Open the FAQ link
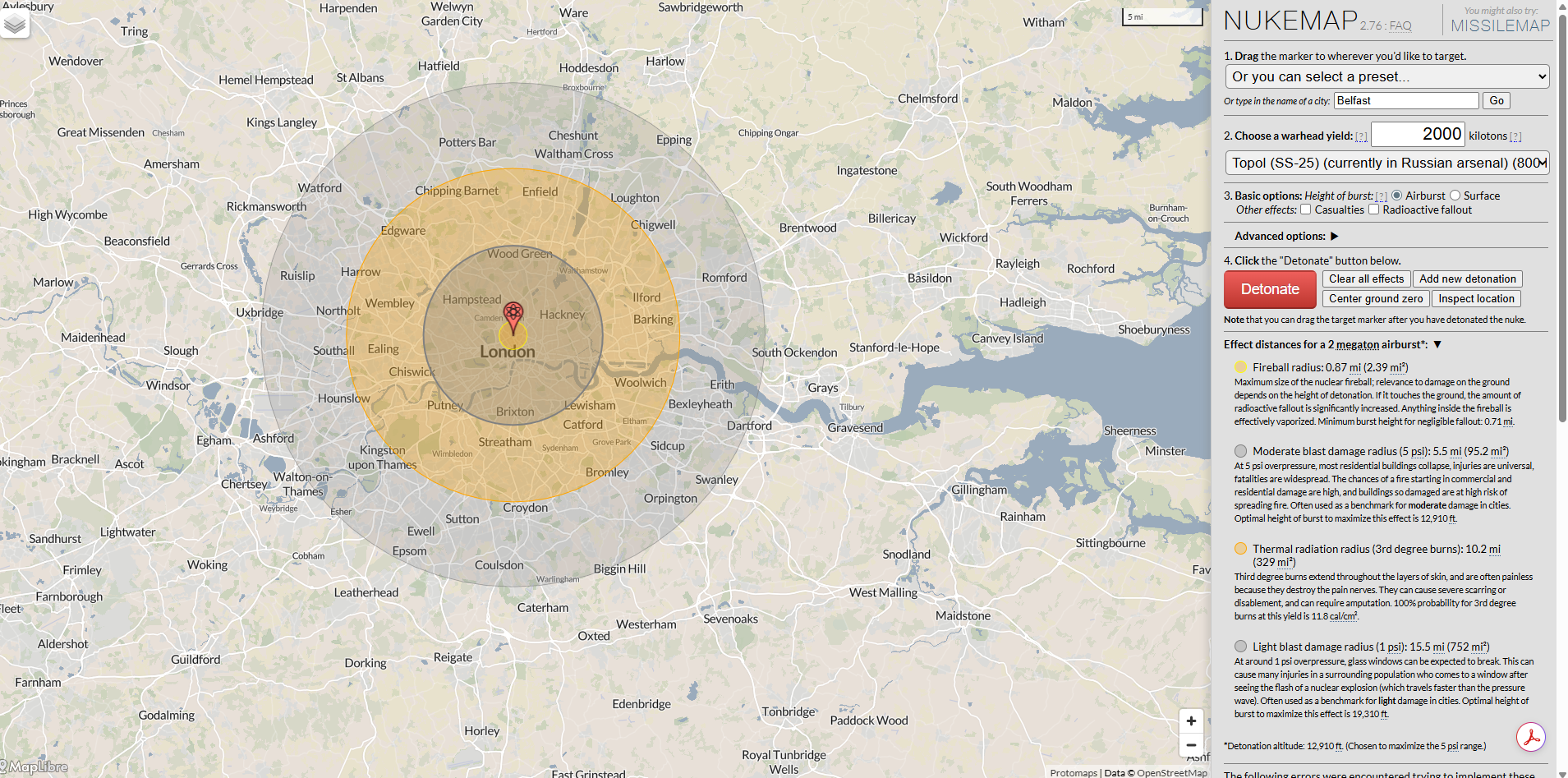This screenshot has height=778, width=1568. point(1400,26)
